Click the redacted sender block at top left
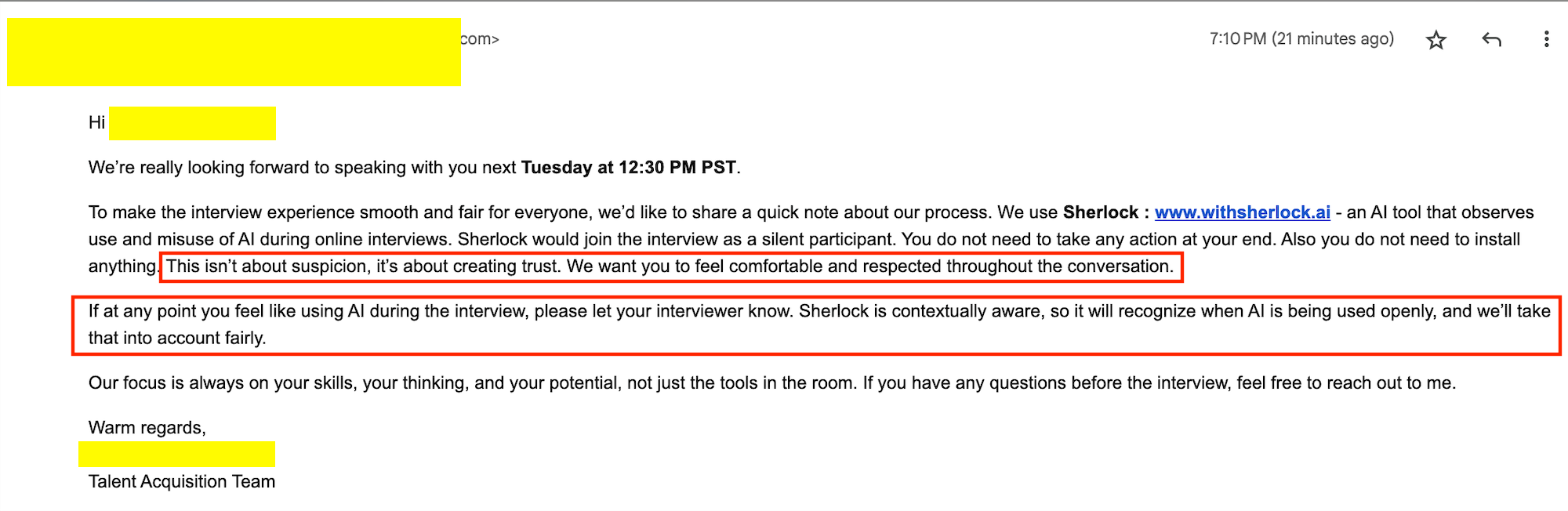Viewport: 1568px width, 511px height. tap(235, 51)
